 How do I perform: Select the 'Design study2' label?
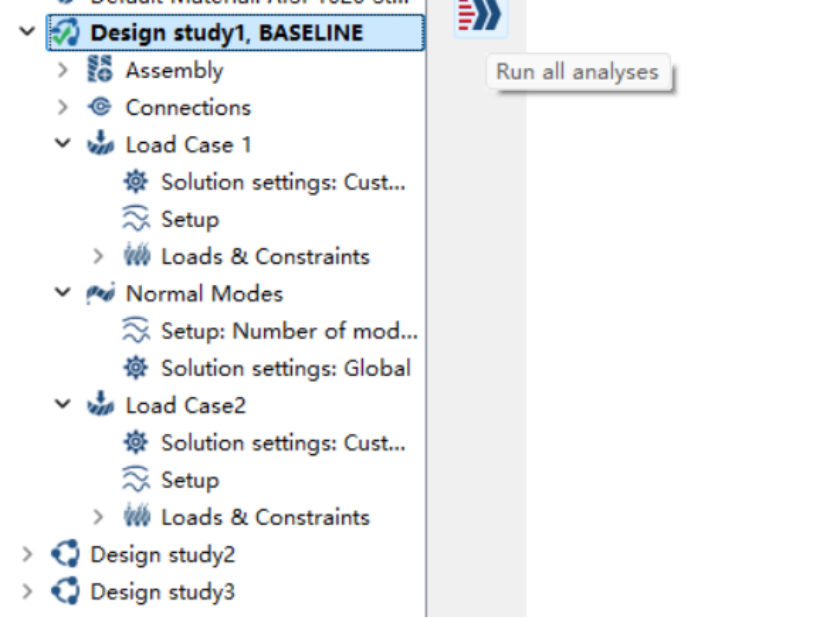[x=163, y=555]
